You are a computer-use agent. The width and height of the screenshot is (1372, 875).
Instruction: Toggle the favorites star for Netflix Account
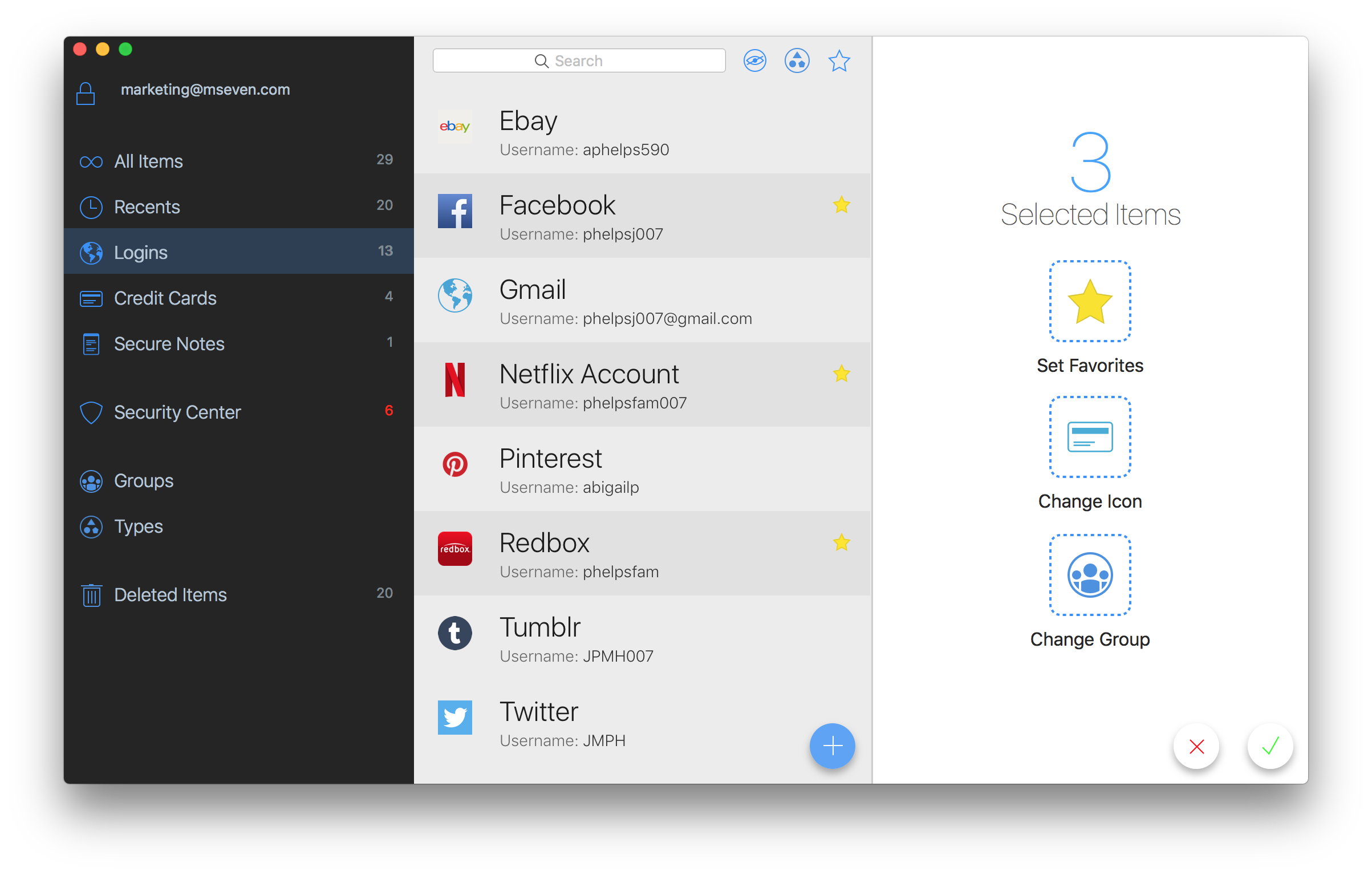pos(841,374)
